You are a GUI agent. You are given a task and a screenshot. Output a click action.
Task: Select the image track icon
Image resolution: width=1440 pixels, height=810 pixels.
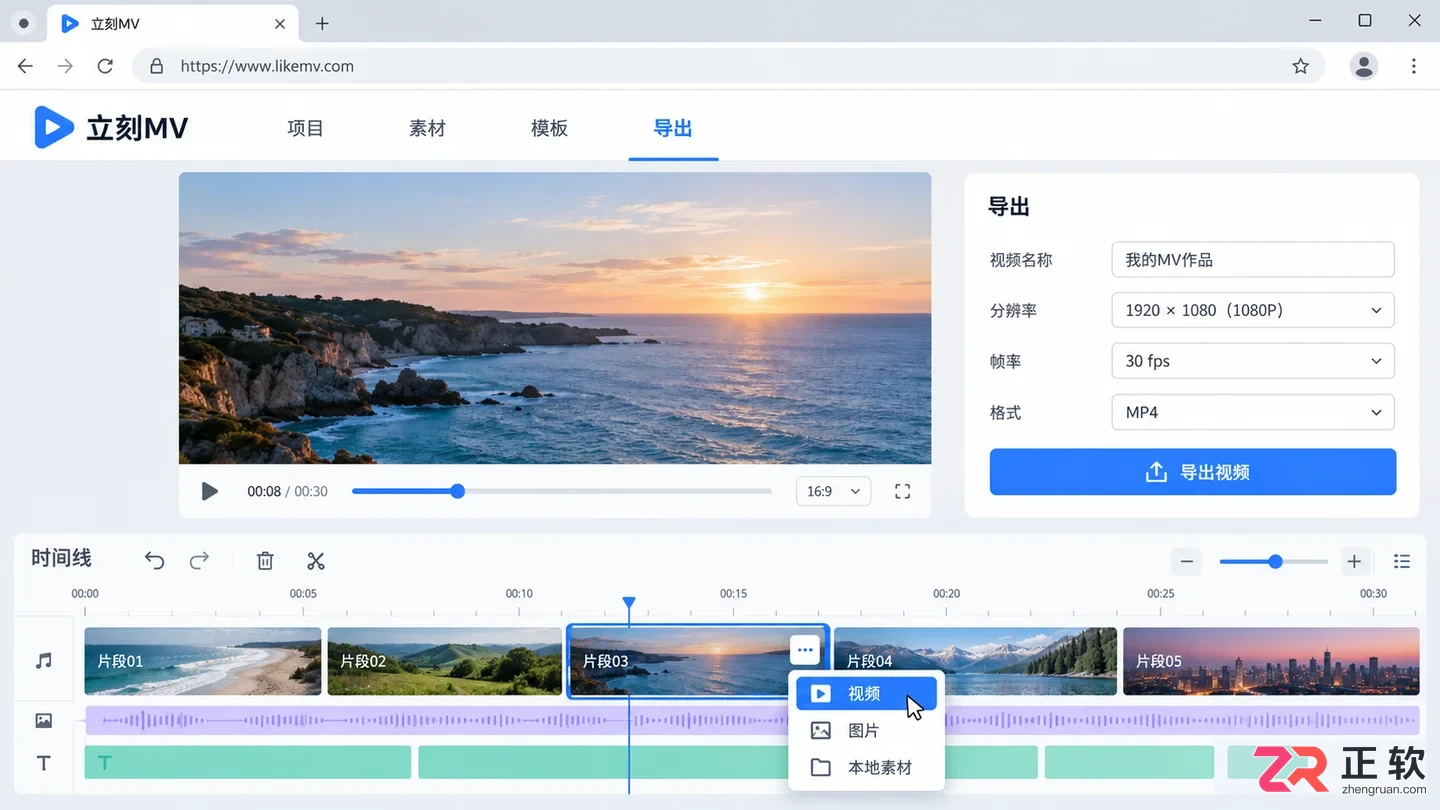tap(43, 720)
